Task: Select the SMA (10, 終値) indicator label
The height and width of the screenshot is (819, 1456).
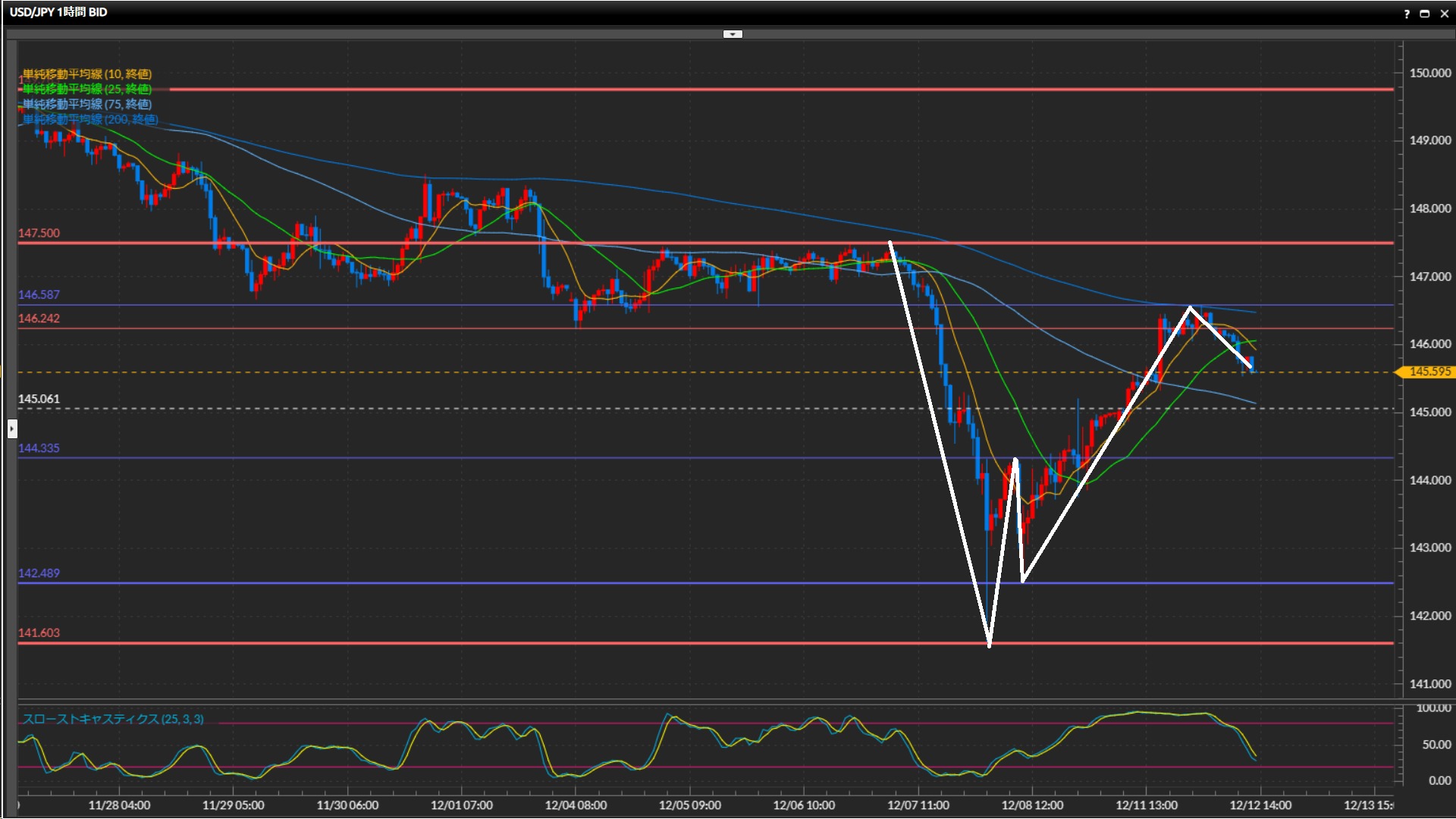Action: point(87,74)
